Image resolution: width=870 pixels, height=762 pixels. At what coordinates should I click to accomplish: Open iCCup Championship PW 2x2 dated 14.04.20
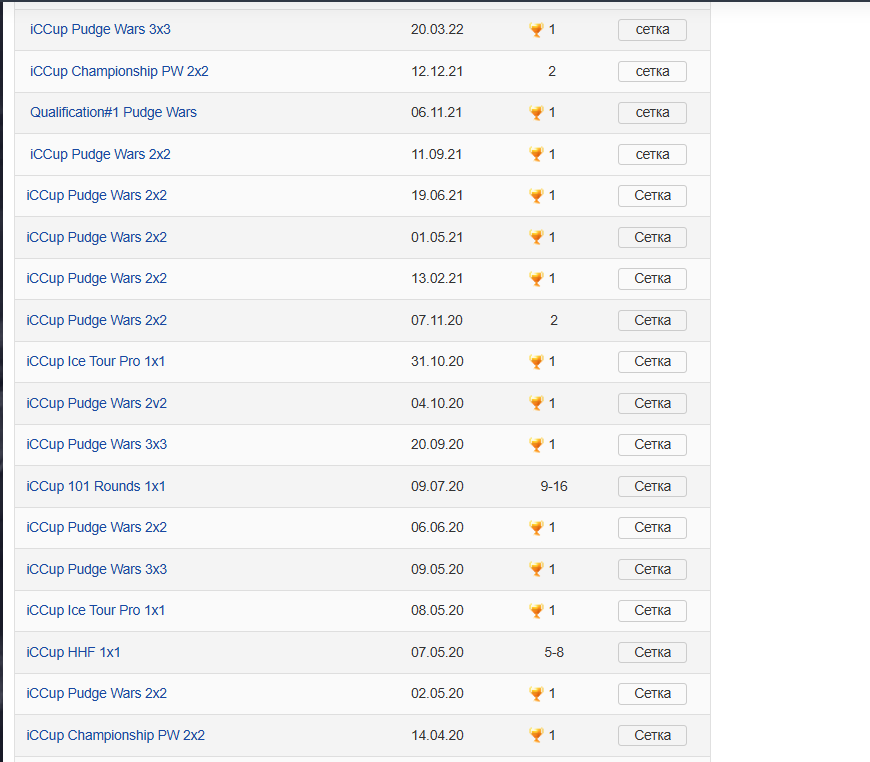[115, 735]
